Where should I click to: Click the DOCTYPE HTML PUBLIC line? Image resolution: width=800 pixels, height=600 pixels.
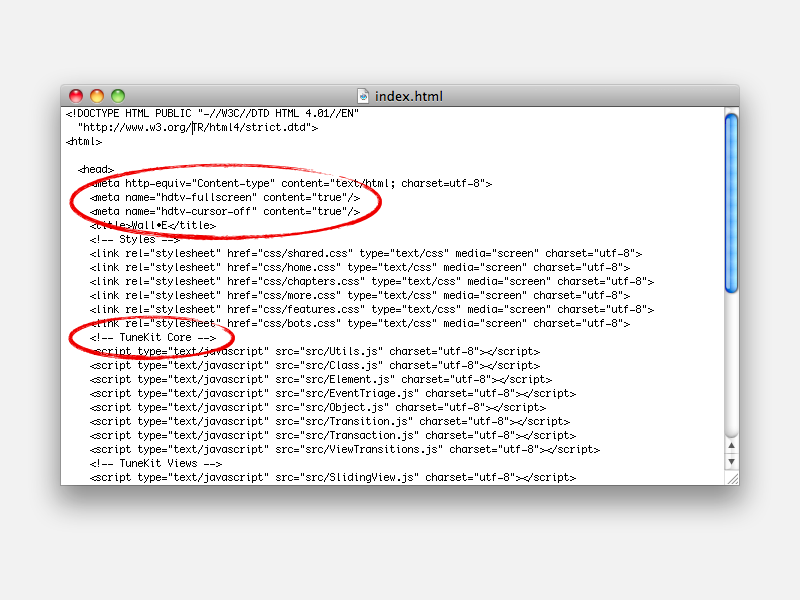coord(212,113)
